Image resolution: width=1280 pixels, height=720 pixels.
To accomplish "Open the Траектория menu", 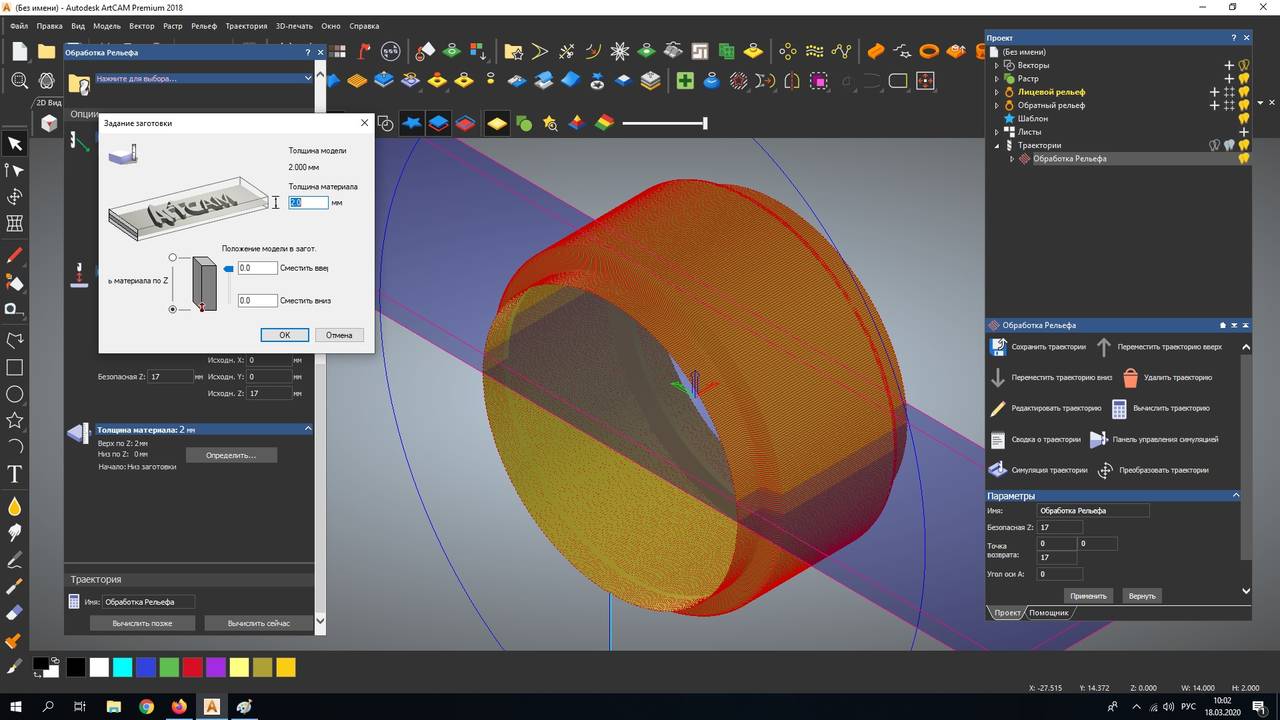I will click(246, 26).
